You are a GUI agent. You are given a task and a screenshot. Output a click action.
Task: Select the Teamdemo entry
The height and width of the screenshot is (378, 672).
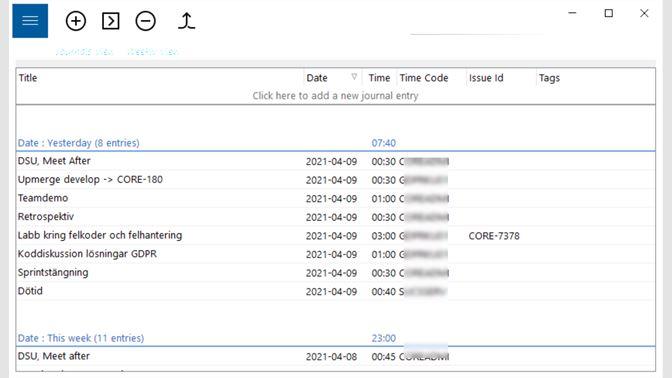(x=336, y=198)
